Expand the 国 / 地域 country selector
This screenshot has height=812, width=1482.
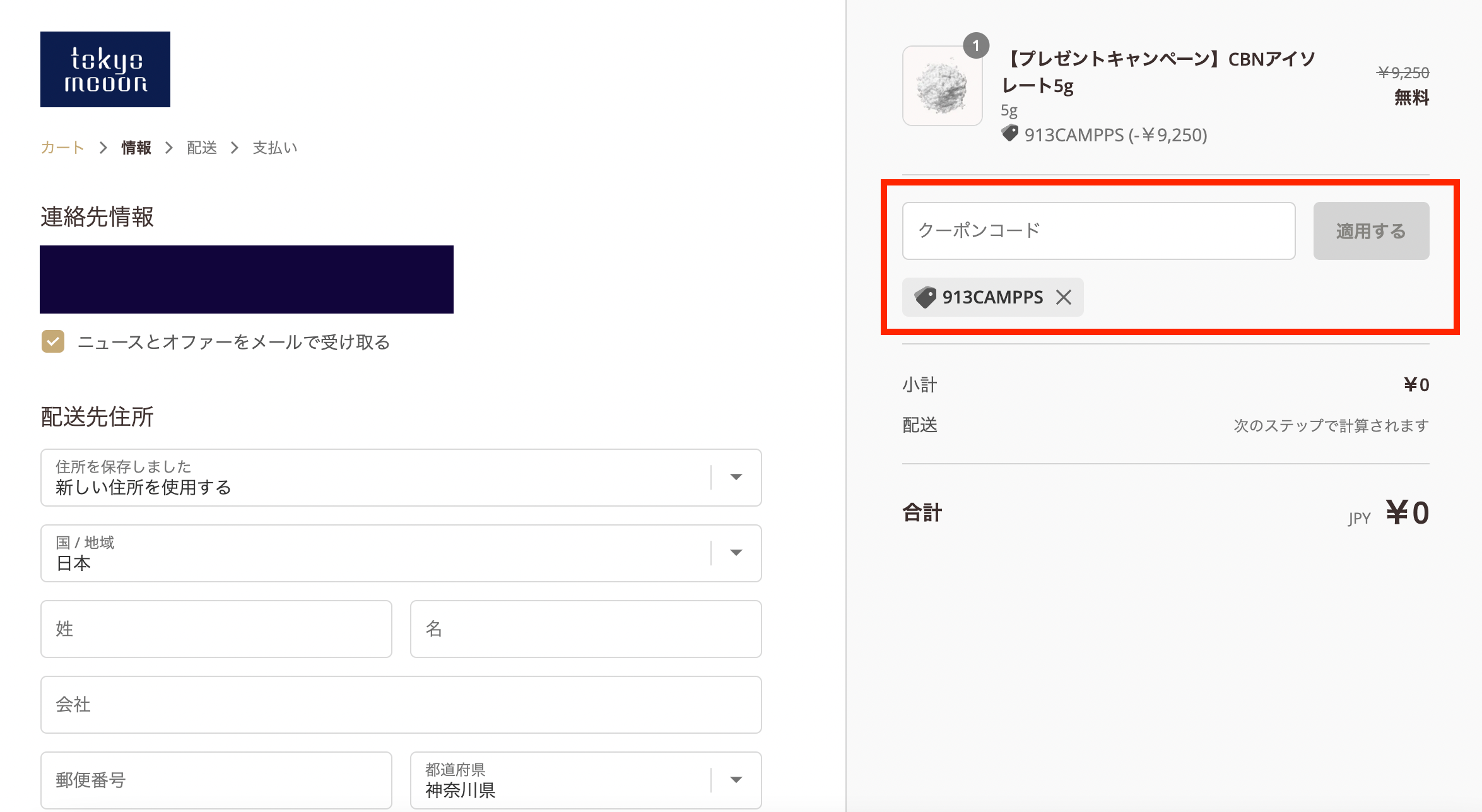pos(401,553)
